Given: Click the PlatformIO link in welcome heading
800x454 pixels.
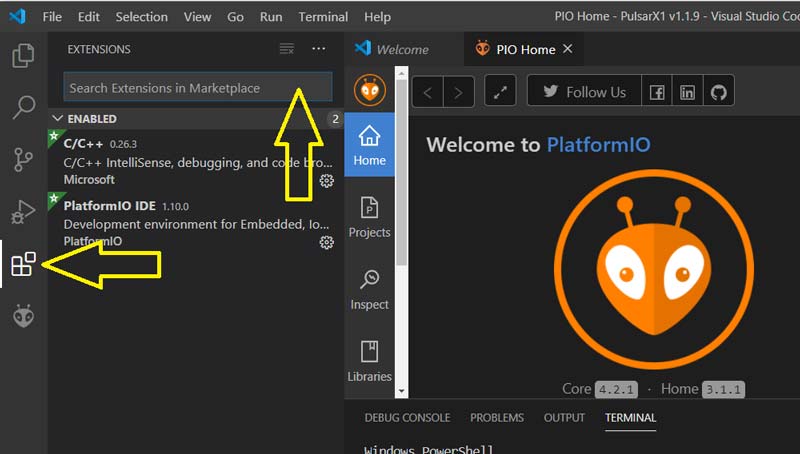Looking at the screenshot, I should tap(598, 145).
